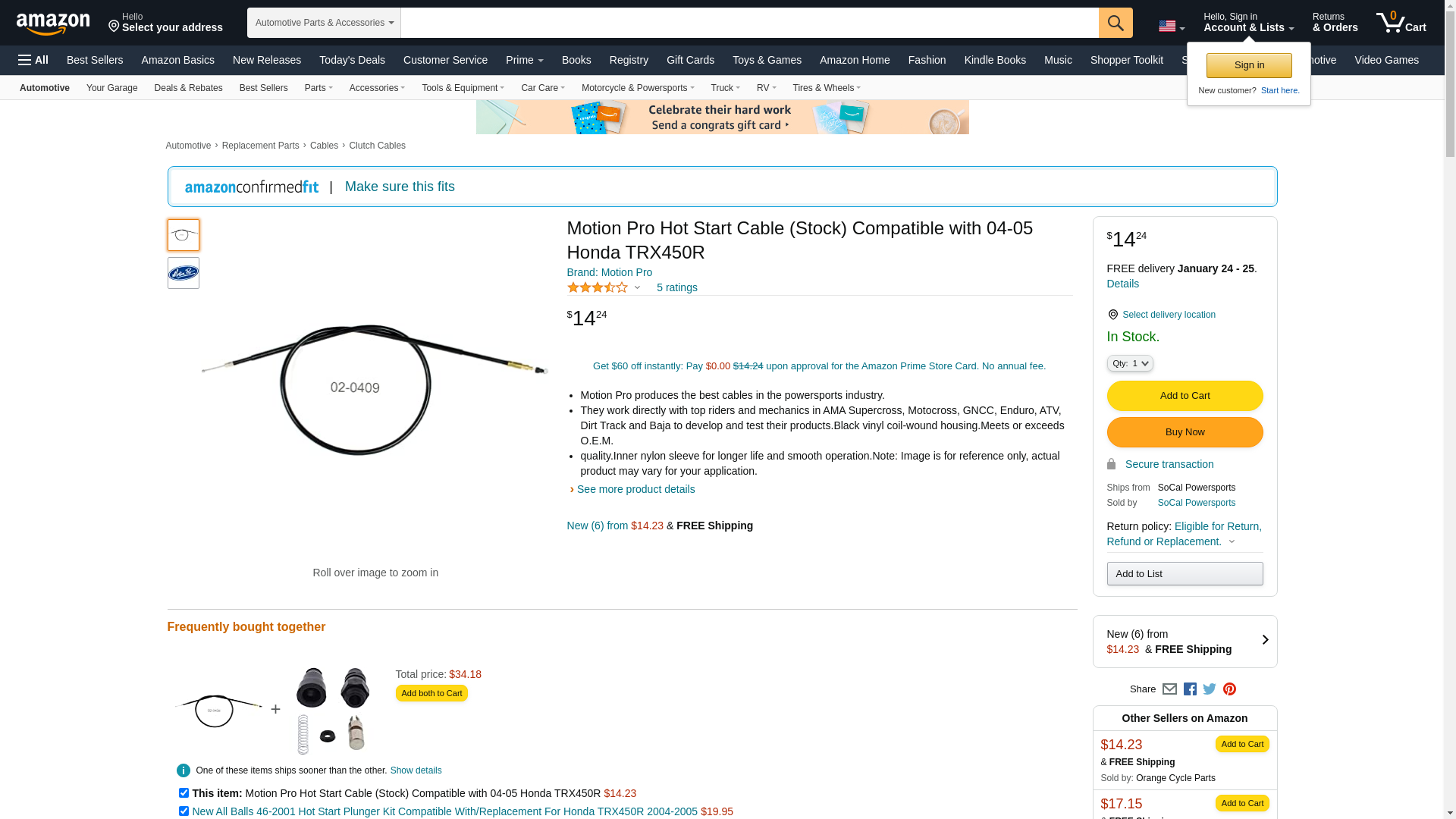The height and width of the screenshot is (819, 1456).
Task: Click inside the Amazon search field
Action: point(749,23)
